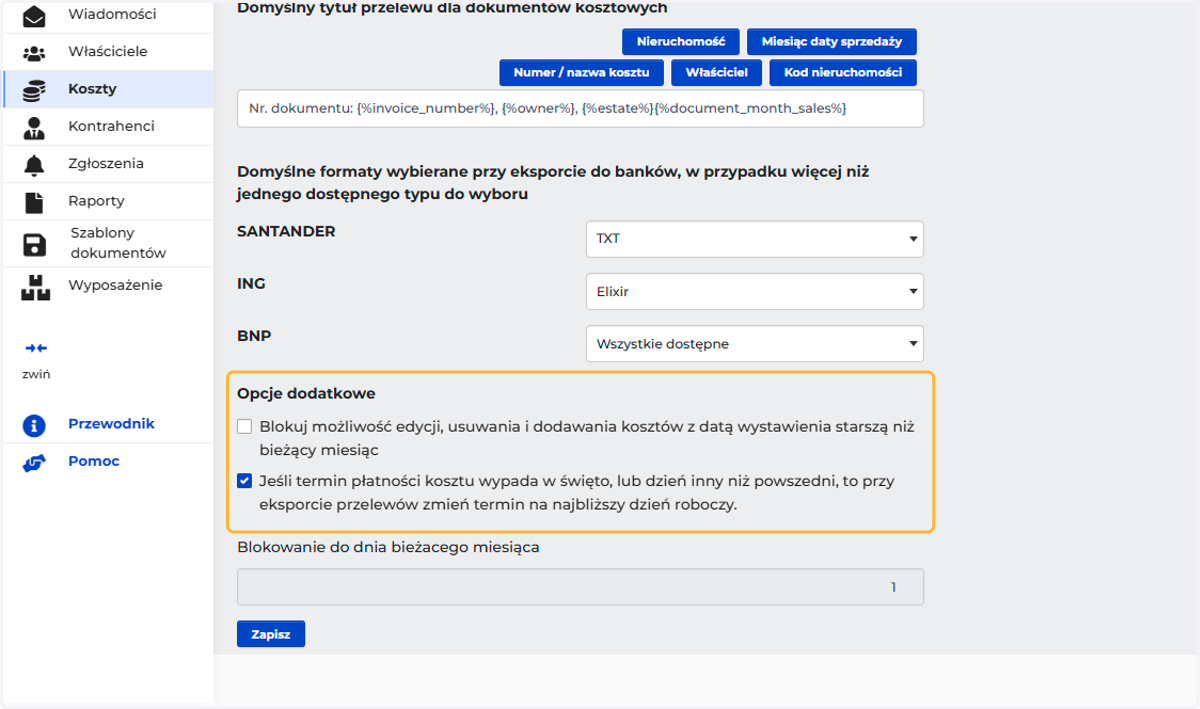
Task: Click the Właściciele people icon
Action: [x=34, y=52]
